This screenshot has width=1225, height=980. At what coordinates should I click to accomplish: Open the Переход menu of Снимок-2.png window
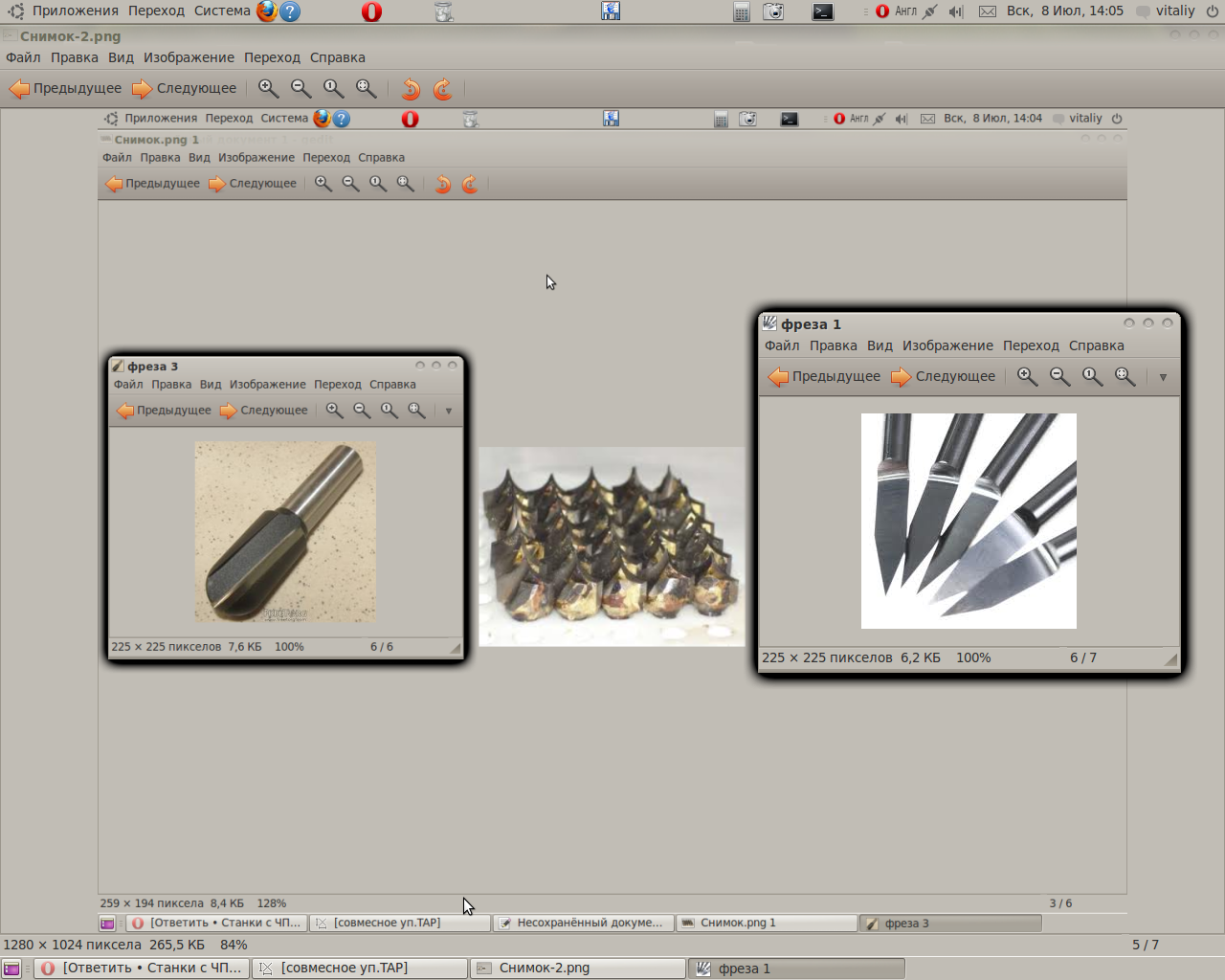tap(272, 57)
